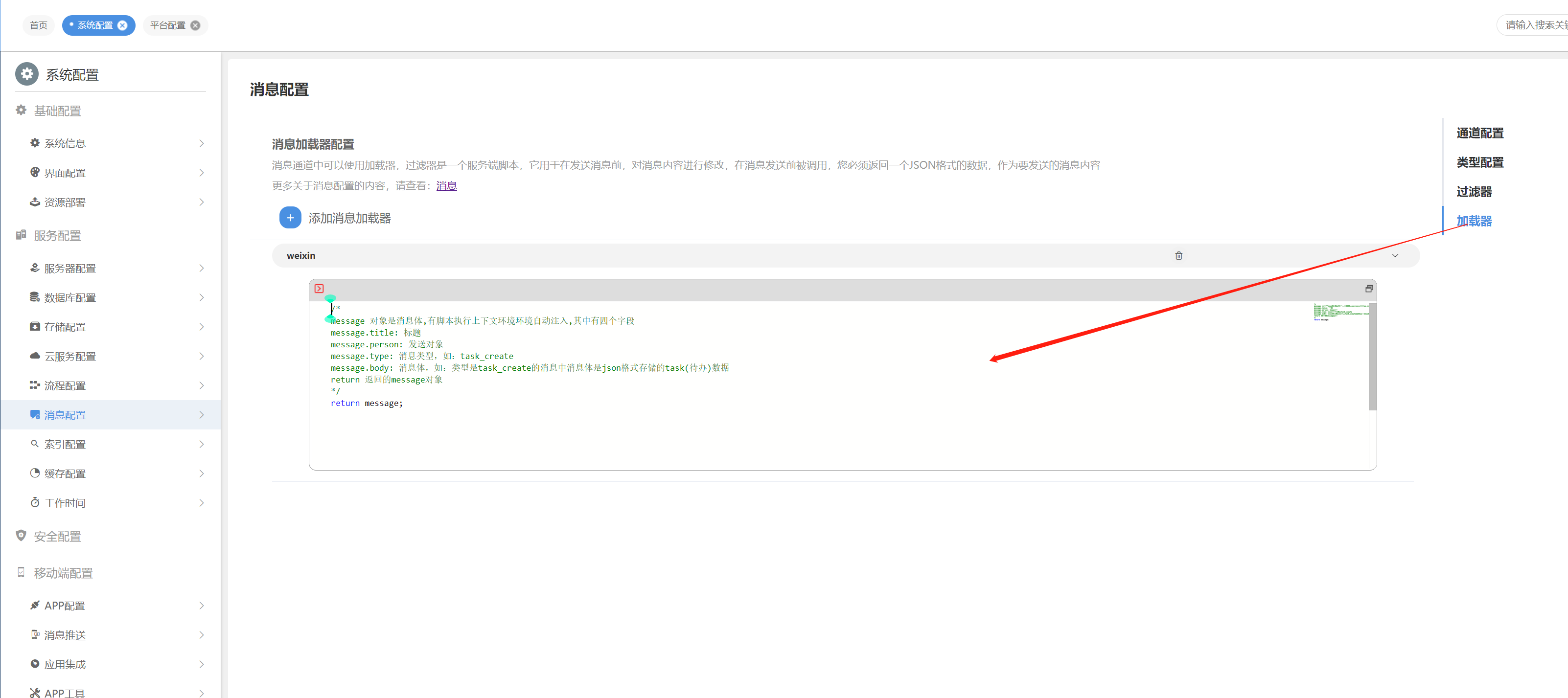
Task: Select 缓存配置 in the sidebar
Action: [65, 473]
